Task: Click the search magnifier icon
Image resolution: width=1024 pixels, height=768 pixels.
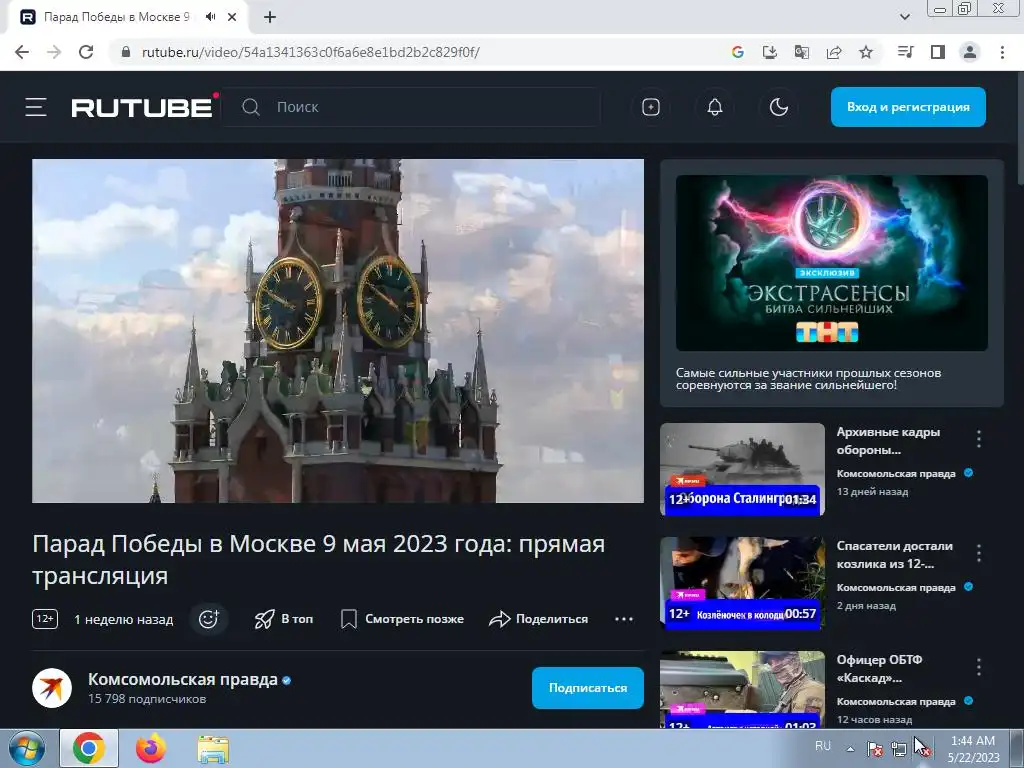Action: click(251, 107)
